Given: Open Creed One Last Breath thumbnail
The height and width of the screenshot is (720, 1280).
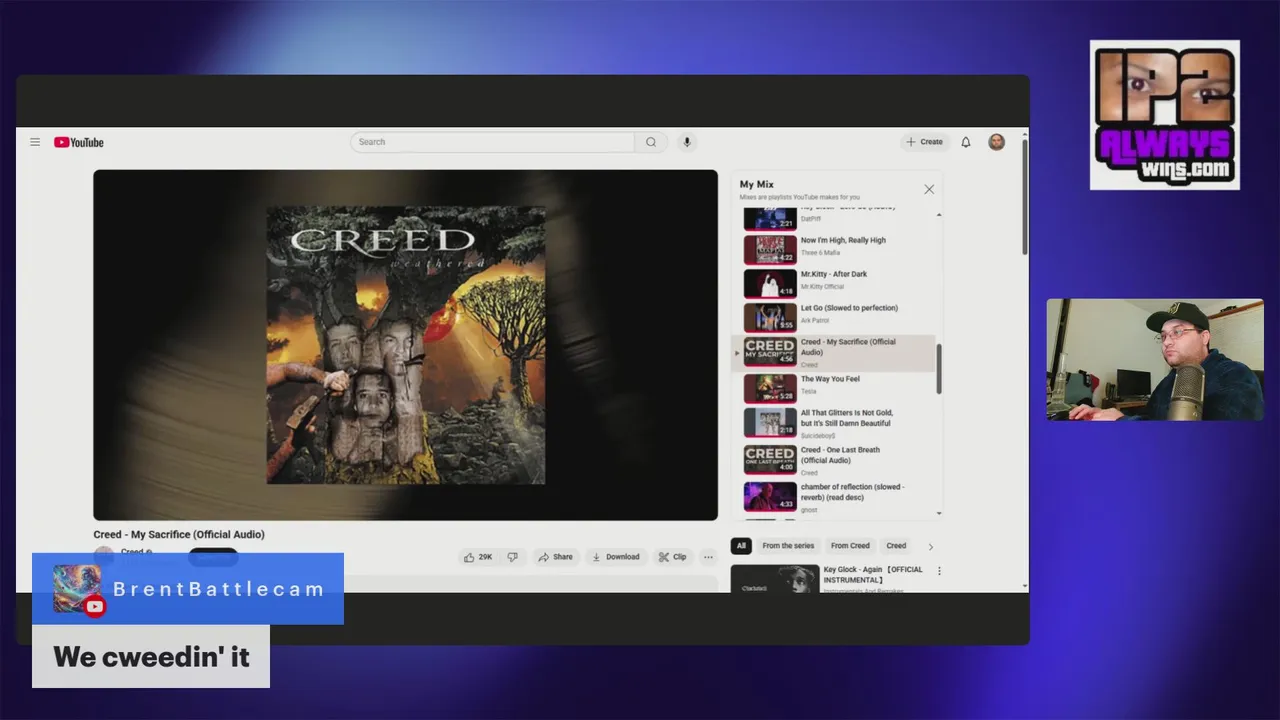Looking at the screenshot, I should coord(770,459).
